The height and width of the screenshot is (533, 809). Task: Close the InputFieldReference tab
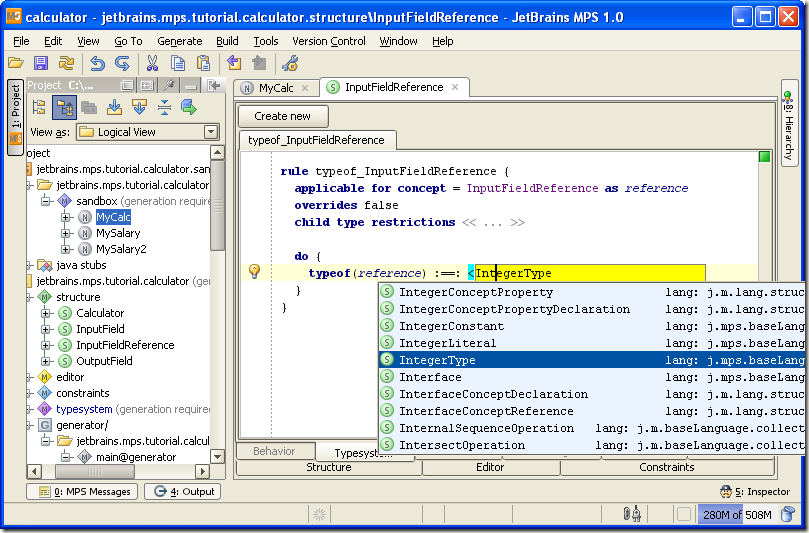pos(455,87)
